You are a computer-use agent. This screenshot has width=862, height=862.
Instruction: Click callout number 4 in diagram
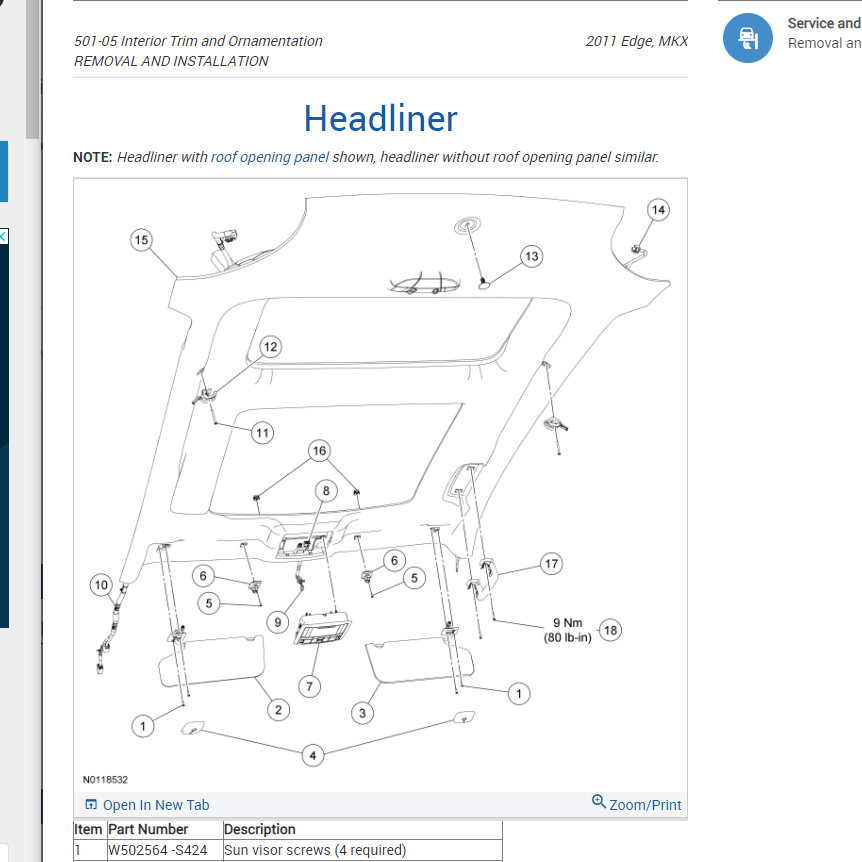[313, 755]
